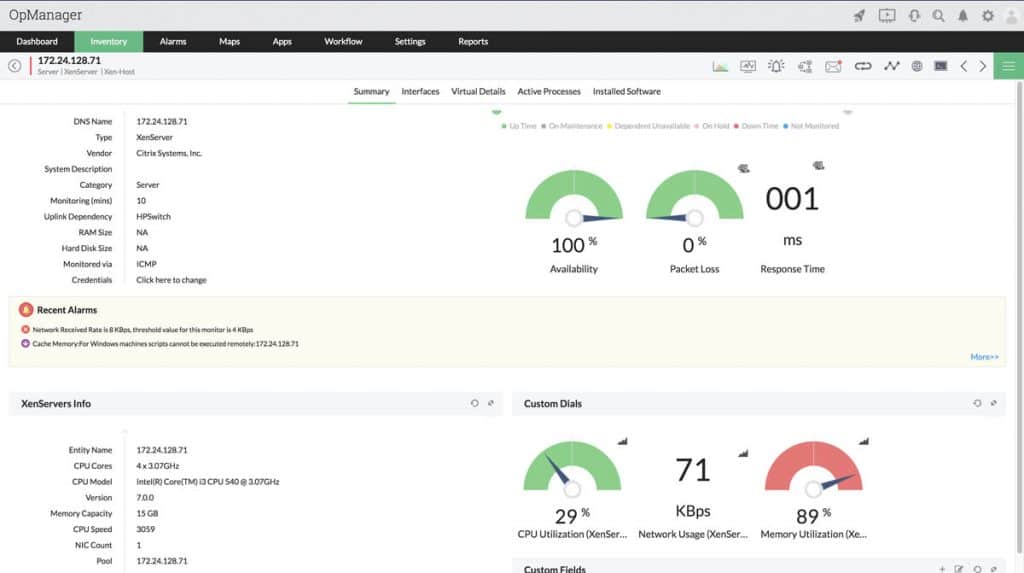1024x573 pixels.
Task: Switch to the Virtual Details tab
Action: click(478, 91)
